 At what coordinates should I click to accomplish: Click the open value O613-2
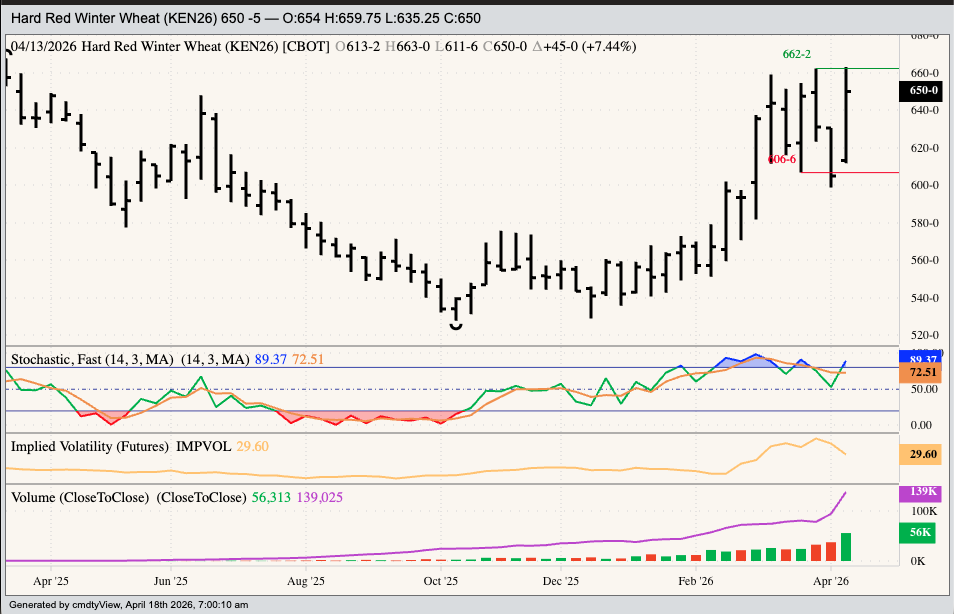click(x=358, y=46)
